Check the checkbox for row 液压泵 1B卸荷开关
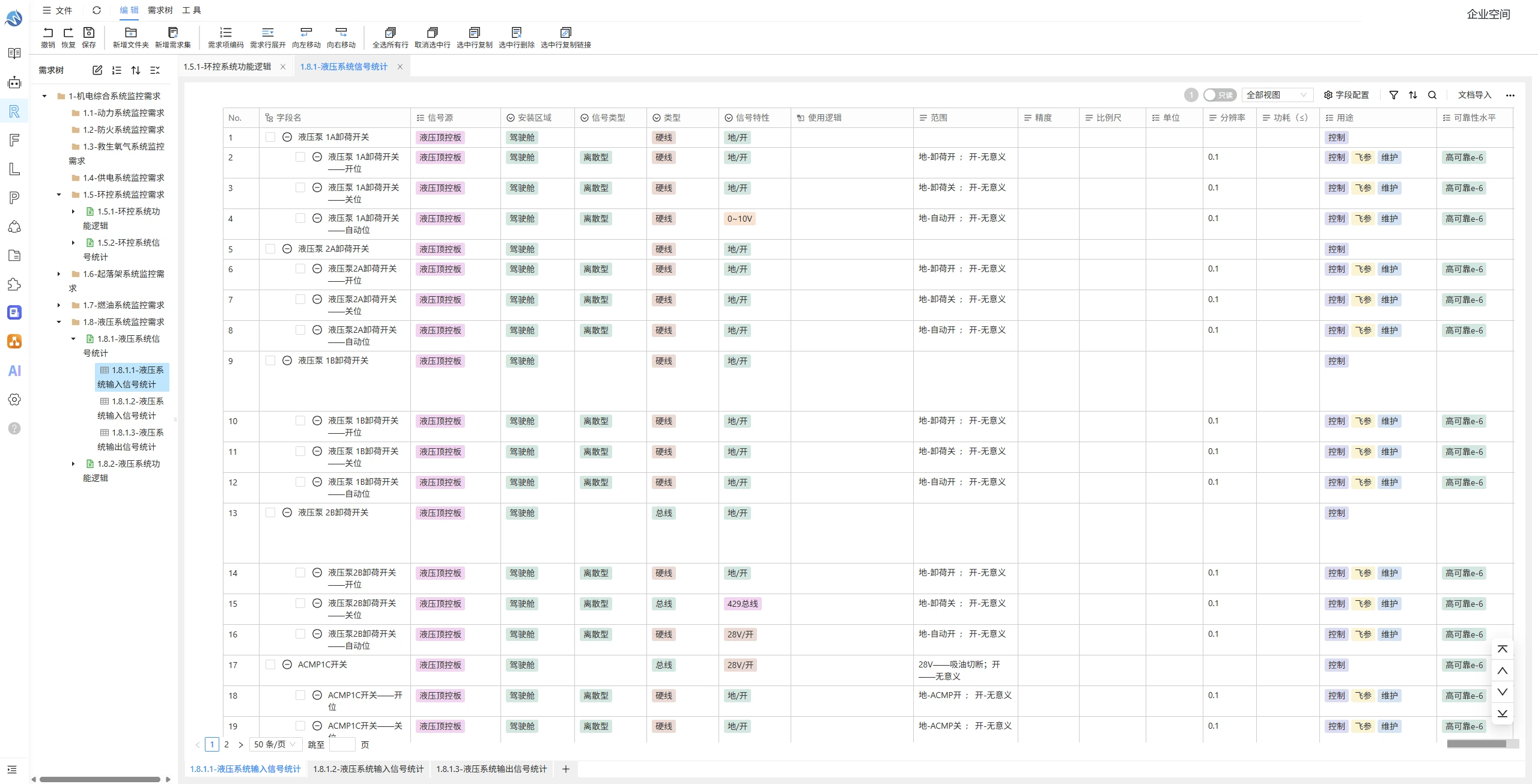Image resolution: width=1538 pixels, height=784 pixels. (270, 360)
